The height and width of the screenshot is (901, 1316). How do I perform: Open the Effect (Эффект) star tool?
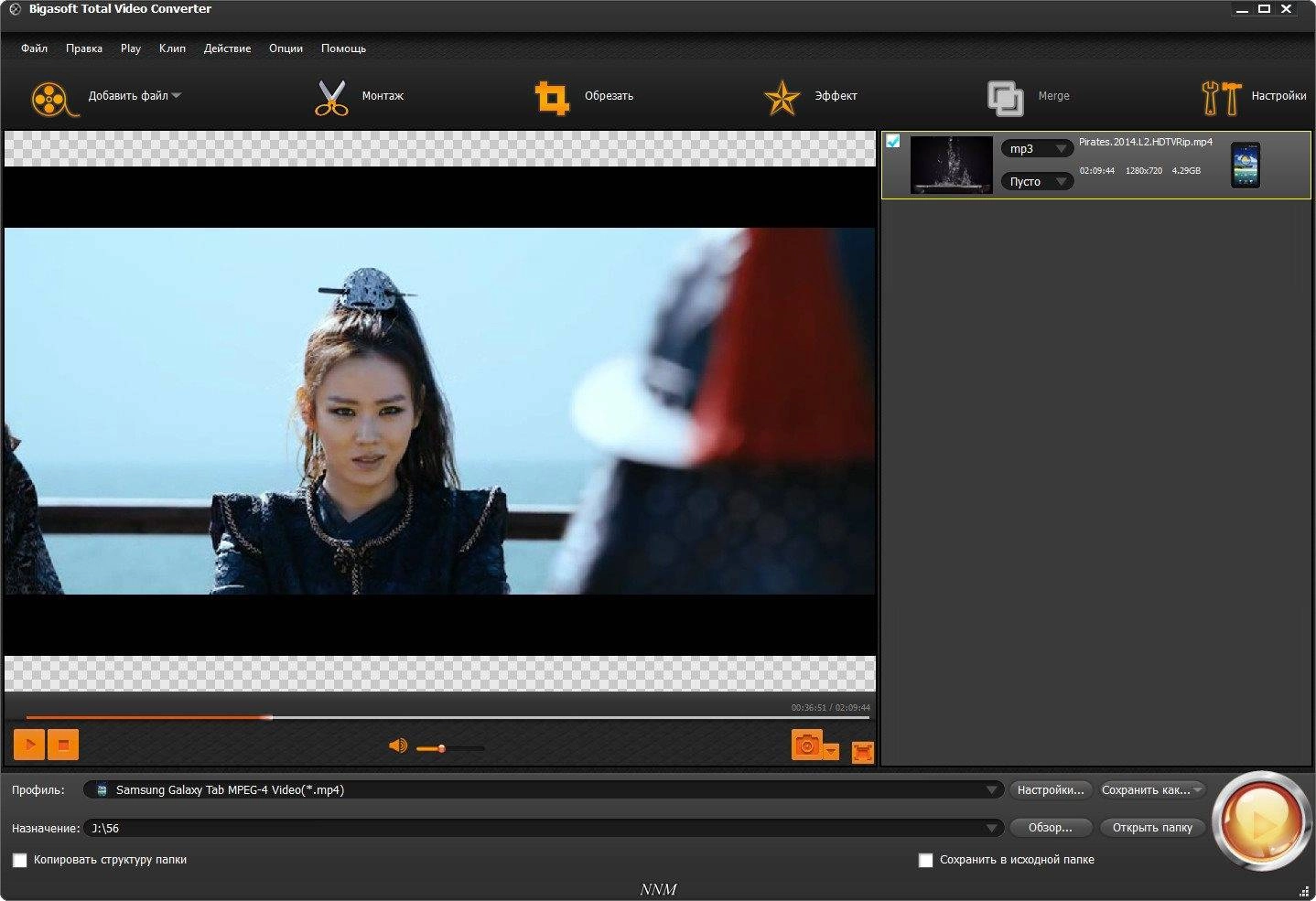(x=782, y=98)
